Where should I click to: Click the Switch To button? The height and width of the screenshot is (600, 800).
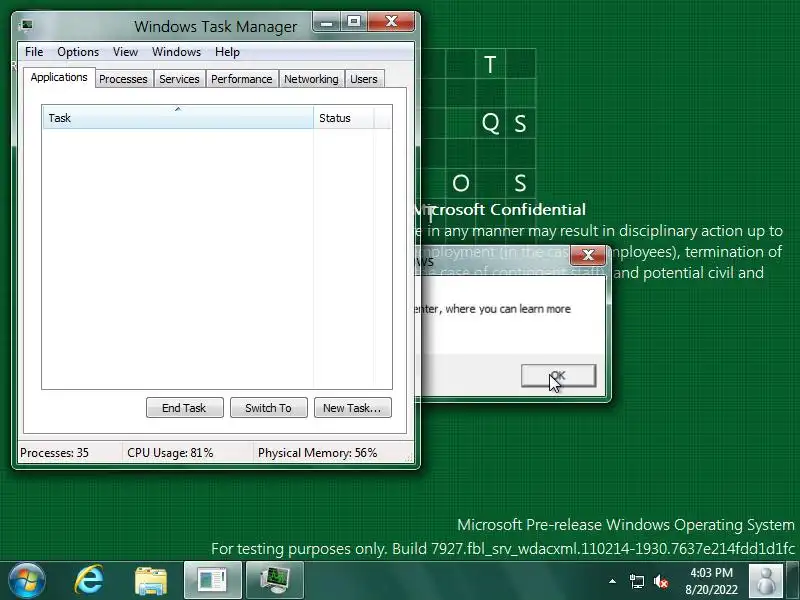click(x=268, y=408)
